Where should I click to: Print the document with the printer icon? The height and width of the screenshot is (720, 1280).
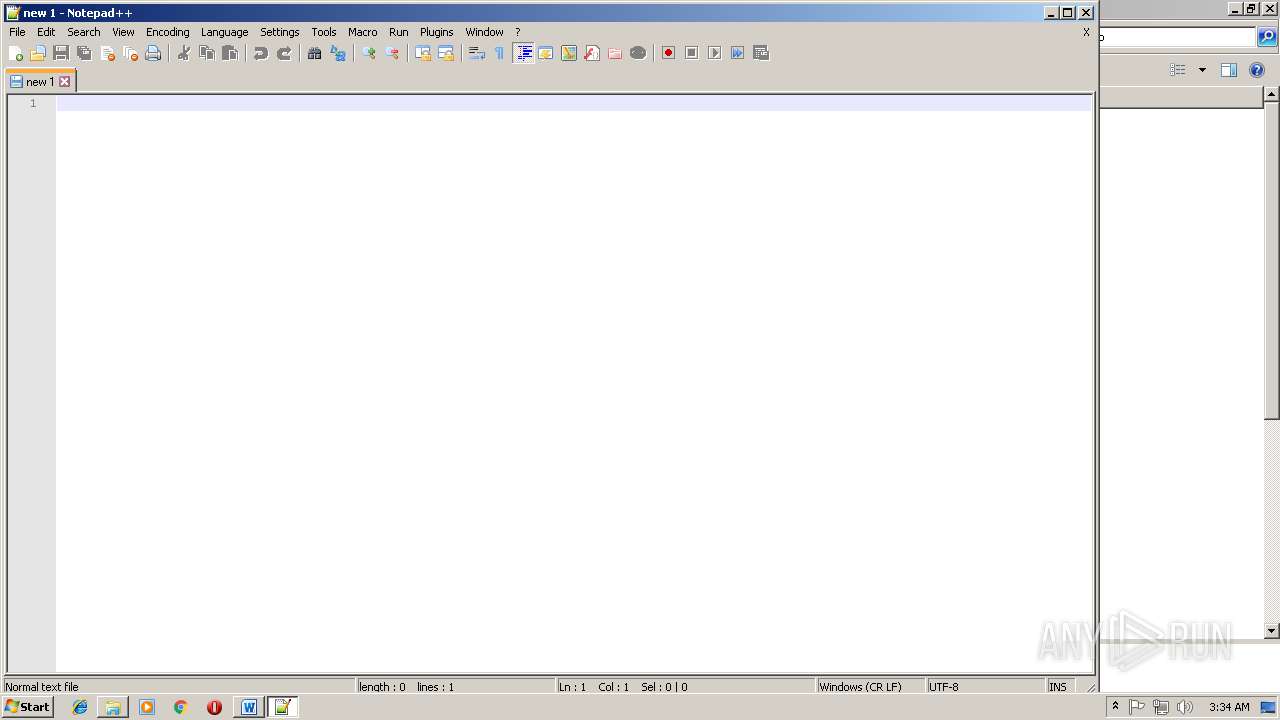pyautogui.click(x=153, y=53)
